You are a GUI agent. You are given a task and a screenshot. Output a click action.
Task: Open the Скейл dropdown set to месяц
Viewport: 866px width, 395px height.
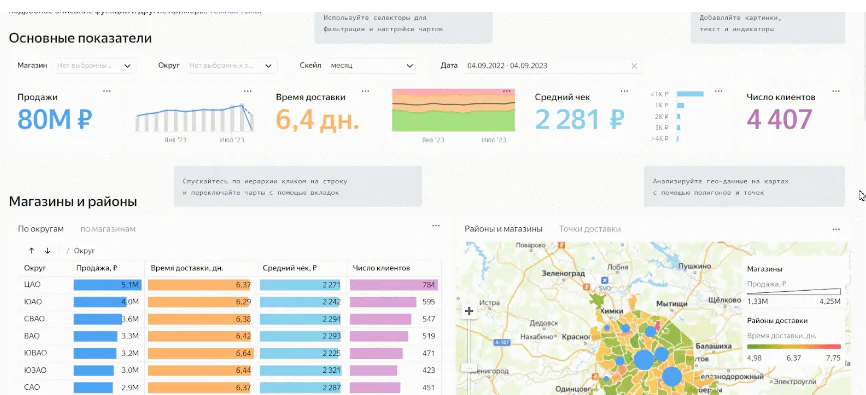coord(372,66)
